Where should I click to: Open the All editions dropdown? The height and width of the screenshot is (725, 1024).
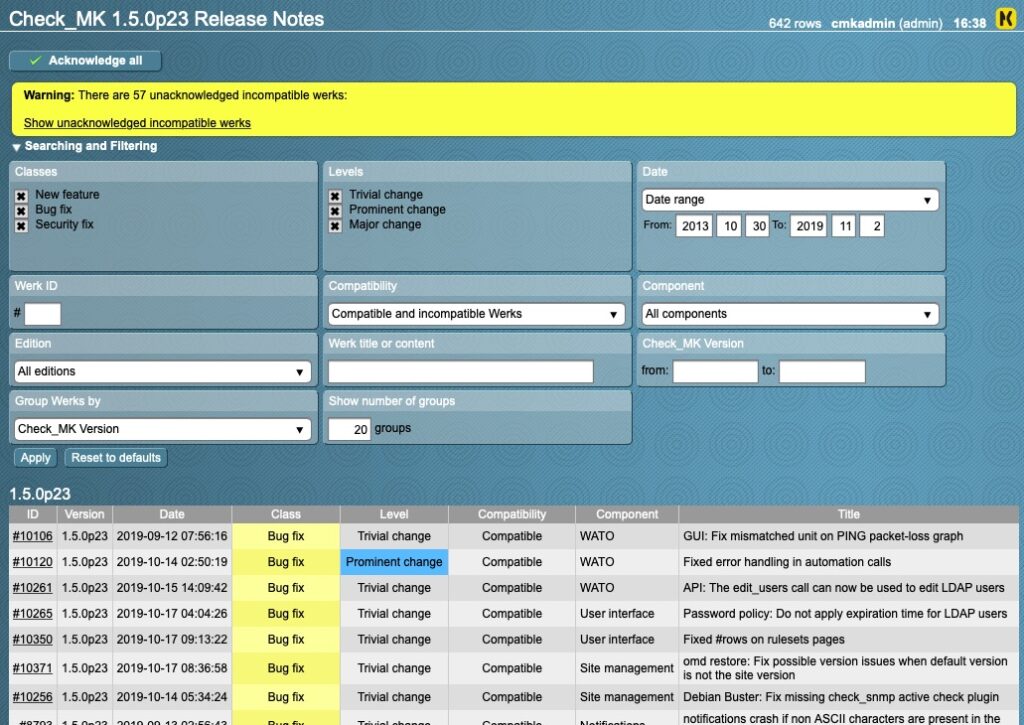[x=163, y=372]
